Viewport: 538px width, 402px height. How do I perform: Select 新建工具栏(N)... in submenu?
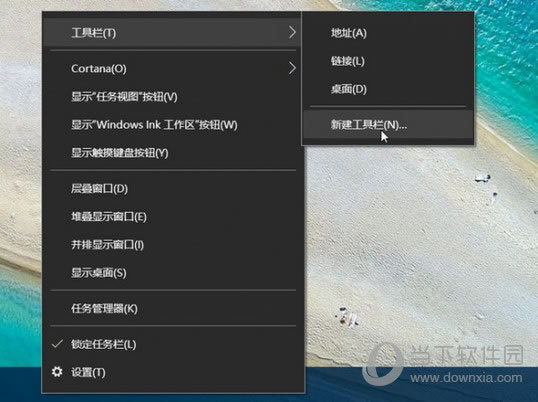[x=388, y=125]
